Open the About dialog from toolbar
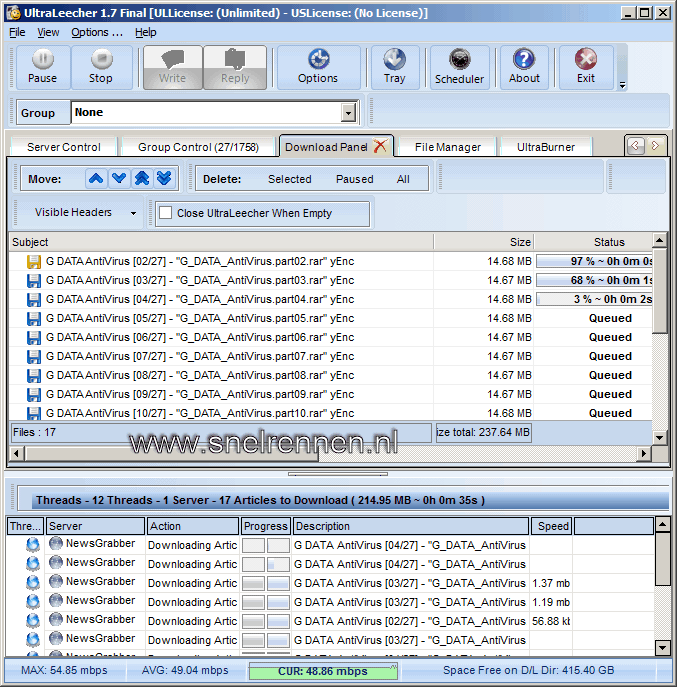 (524, 67)
